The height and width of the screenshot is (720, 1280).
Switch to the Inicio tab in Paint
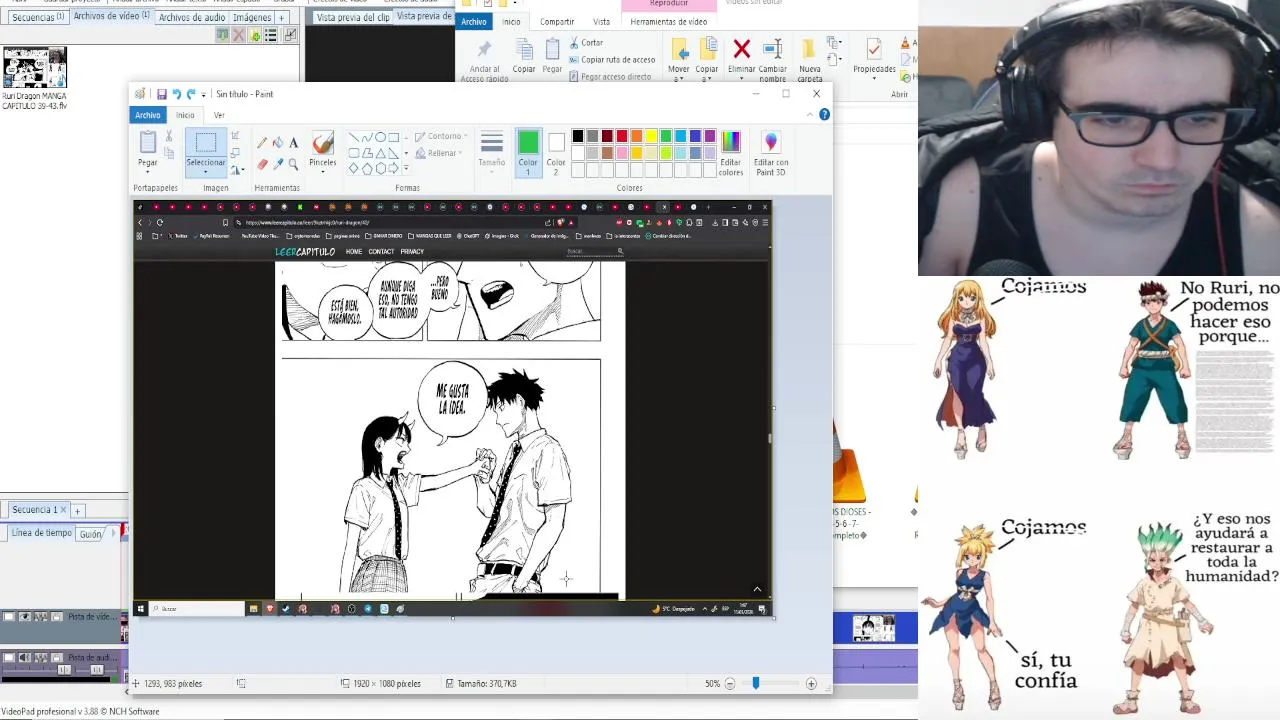[x=186, y=115]
